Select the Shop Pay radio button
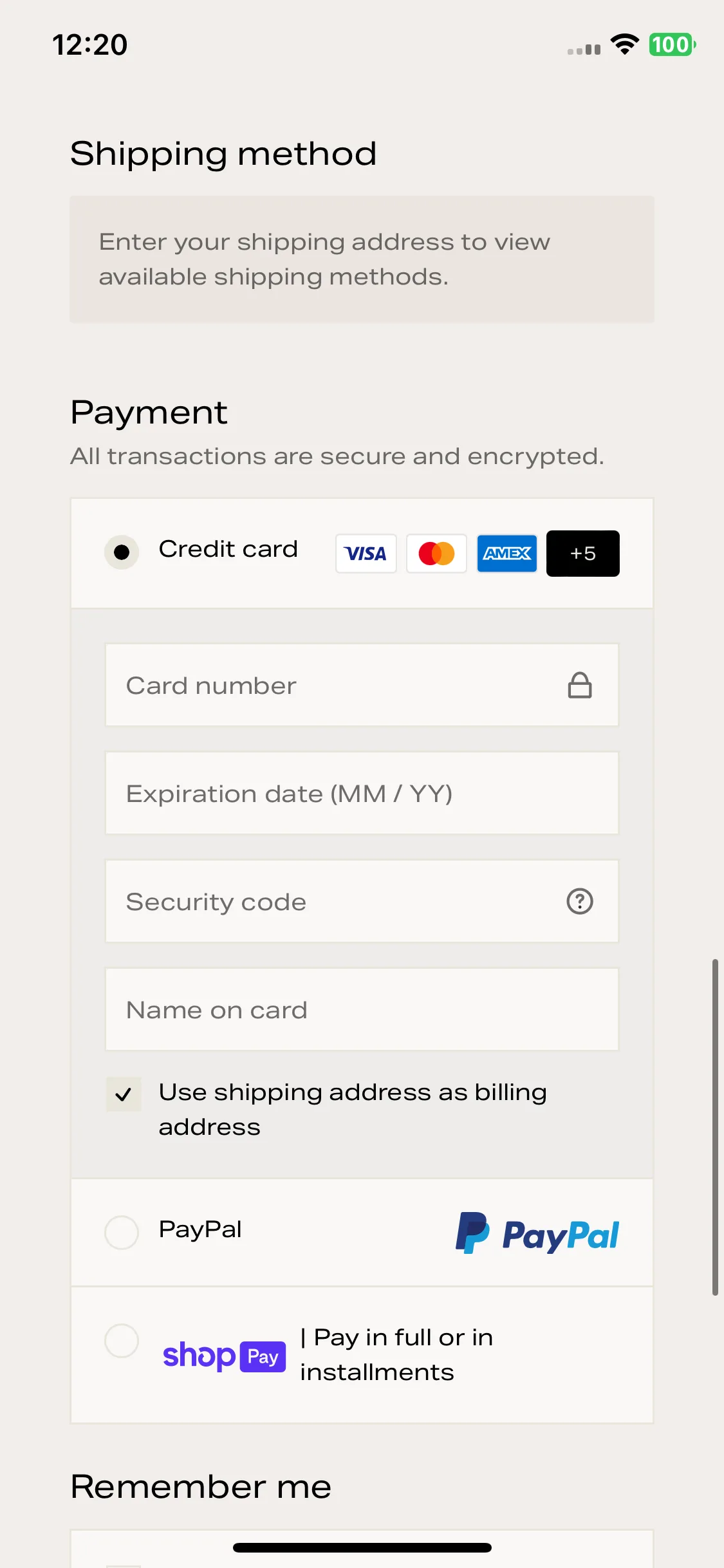This screenshot has width=724, height=1568. click(x=122, y=1341)
